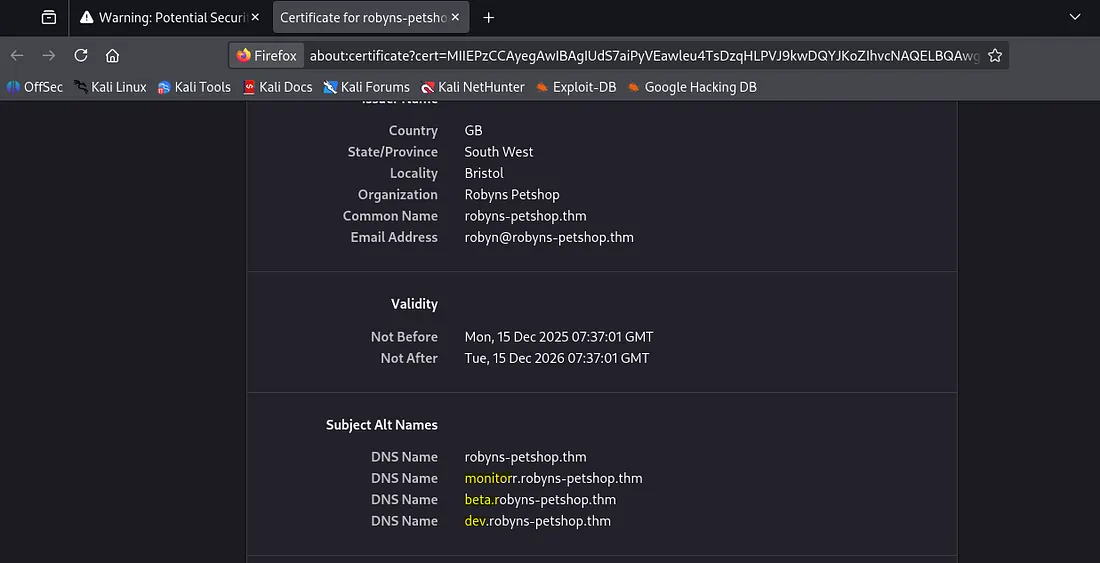Click the forward navigation arrow

49,56
